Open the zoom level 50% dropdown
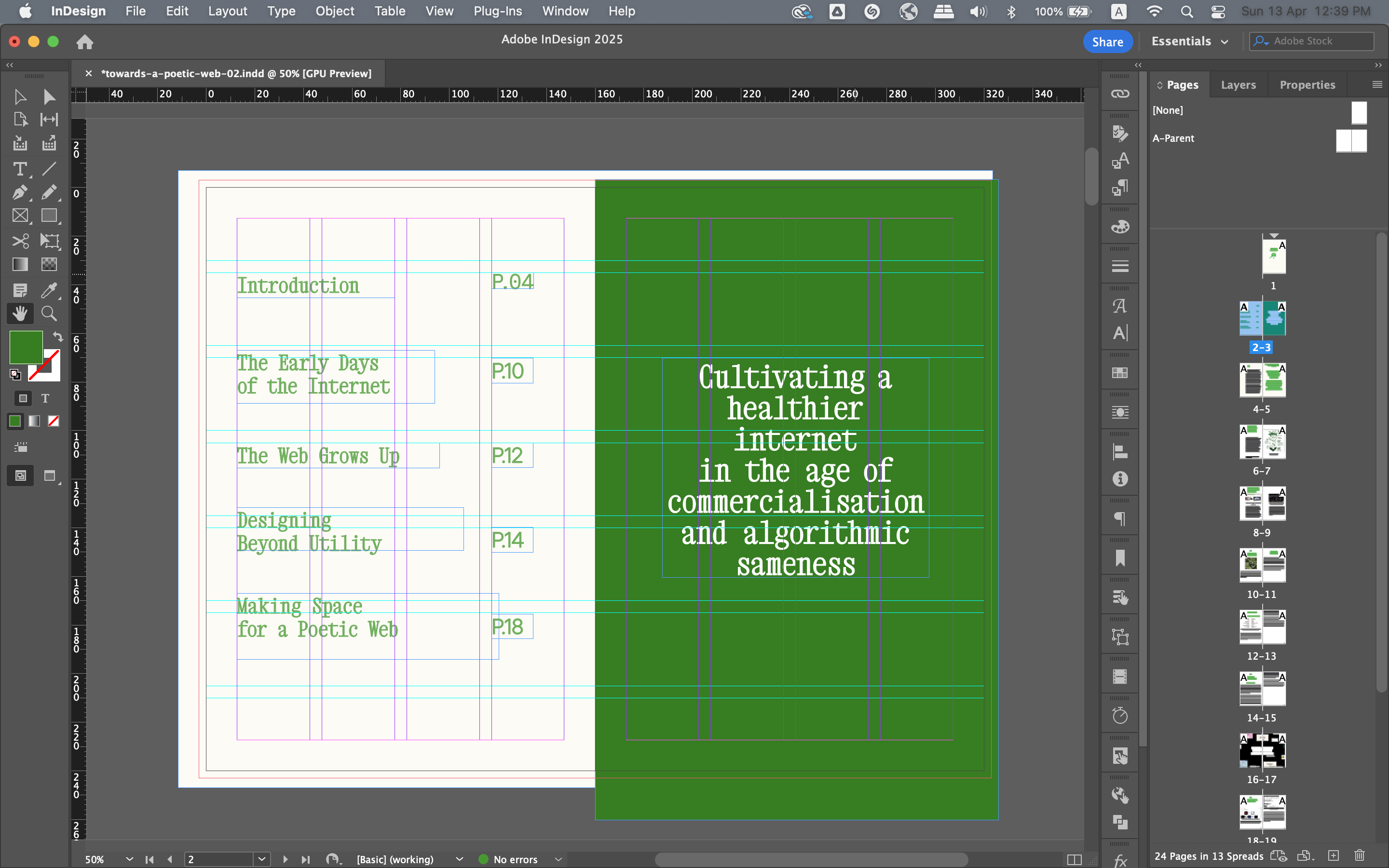This screenshot has width=1389, height=868. [x=129, y=859]
